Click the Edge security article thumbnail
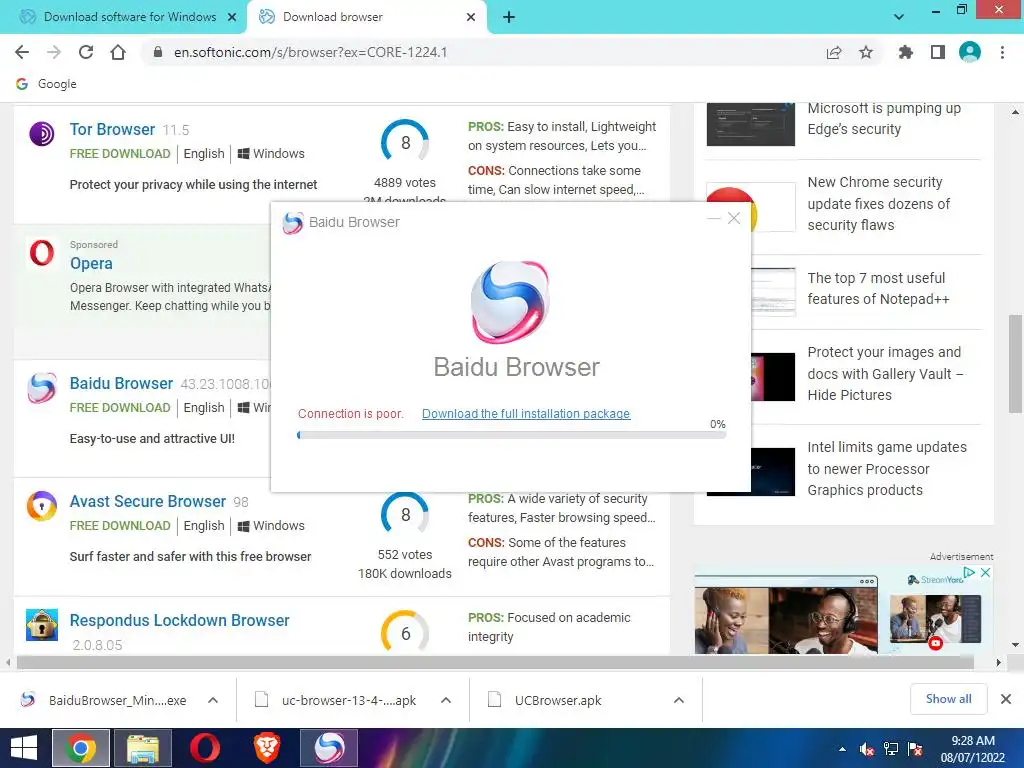Screen dimensions: 1024x768 tap(750, 124)
